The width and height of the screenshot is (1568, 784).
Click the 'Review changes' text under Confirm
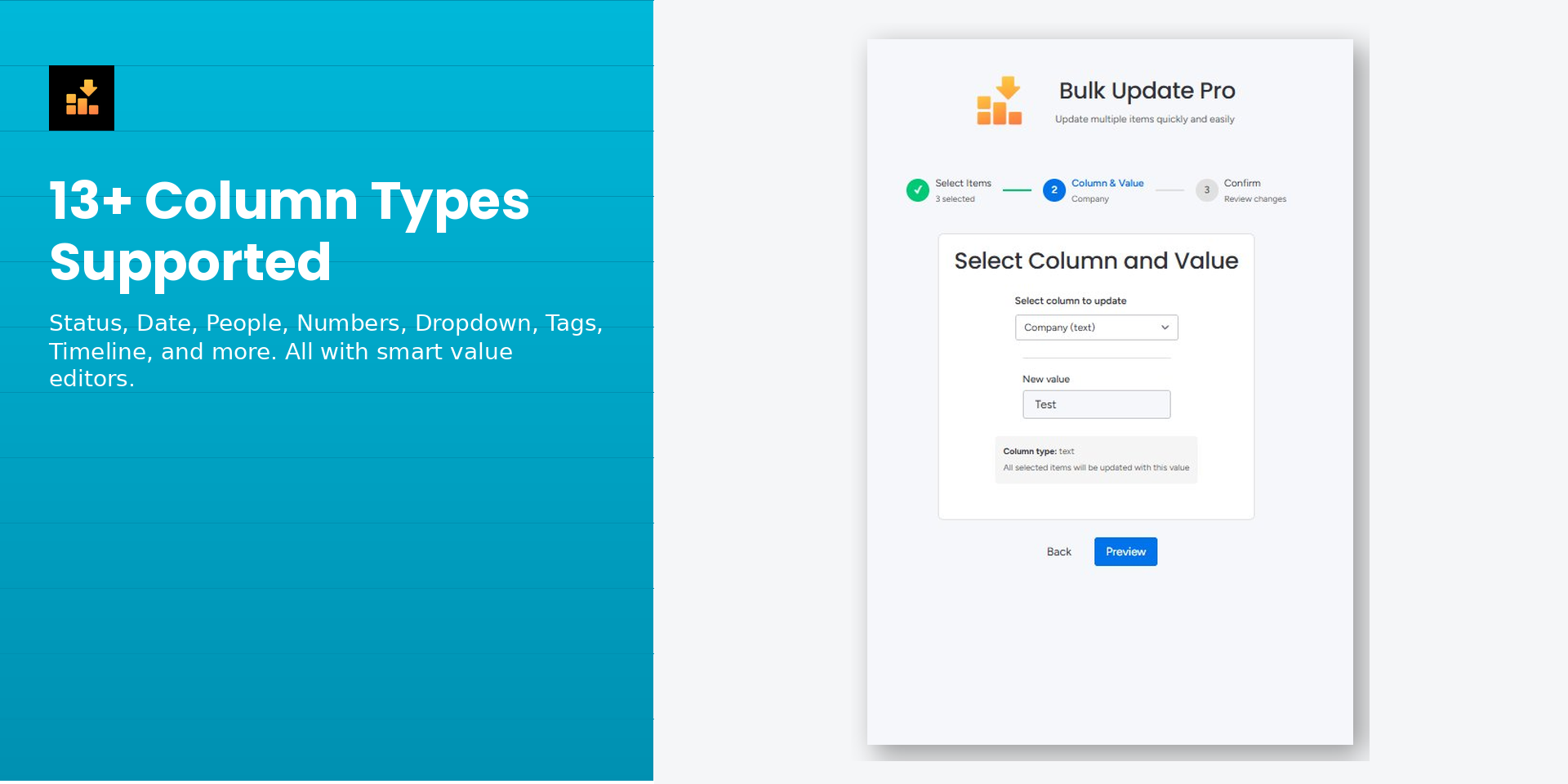1254,199
